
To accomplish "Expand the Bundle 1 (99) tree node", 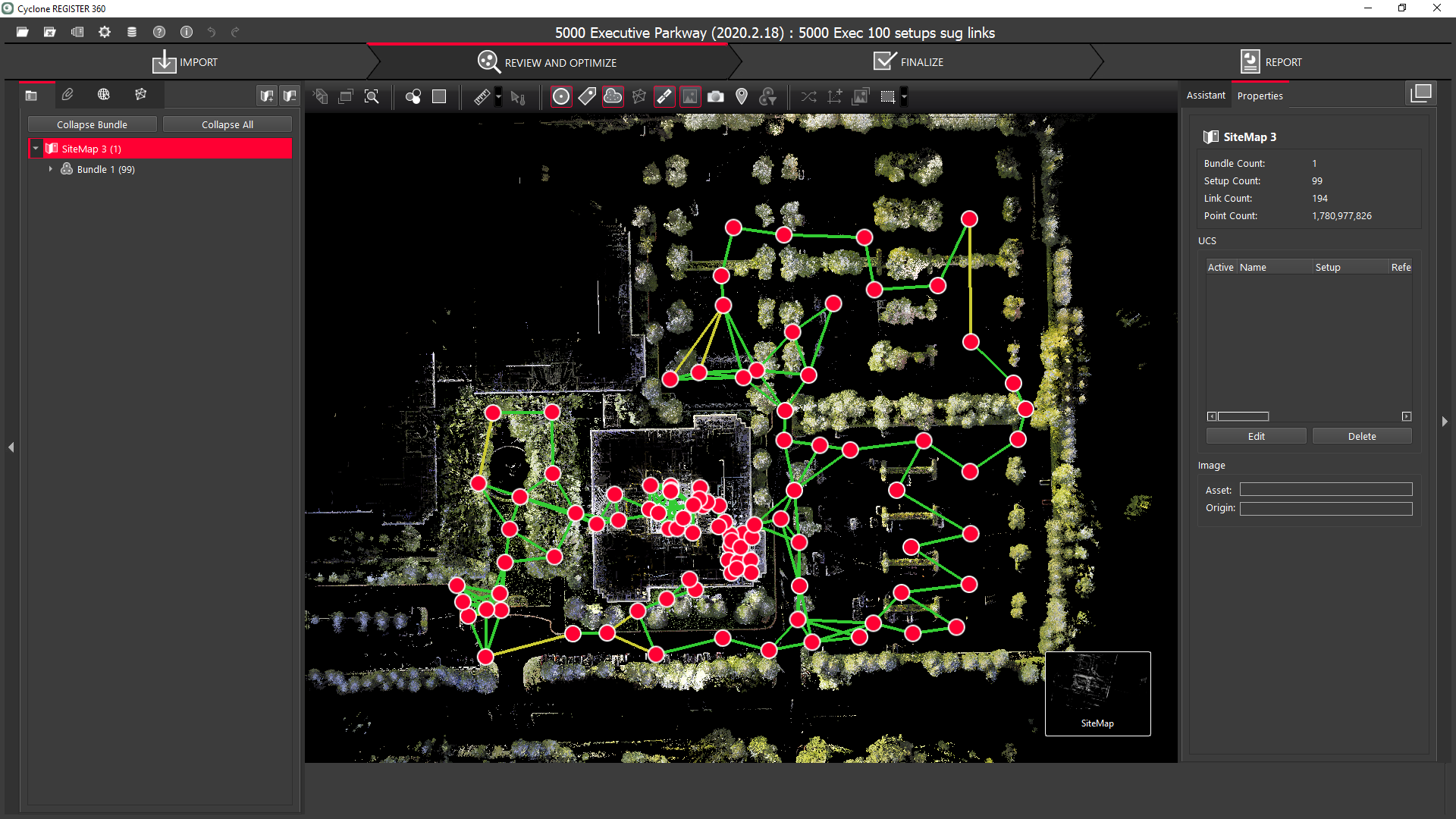I will (x=51, y=169).
